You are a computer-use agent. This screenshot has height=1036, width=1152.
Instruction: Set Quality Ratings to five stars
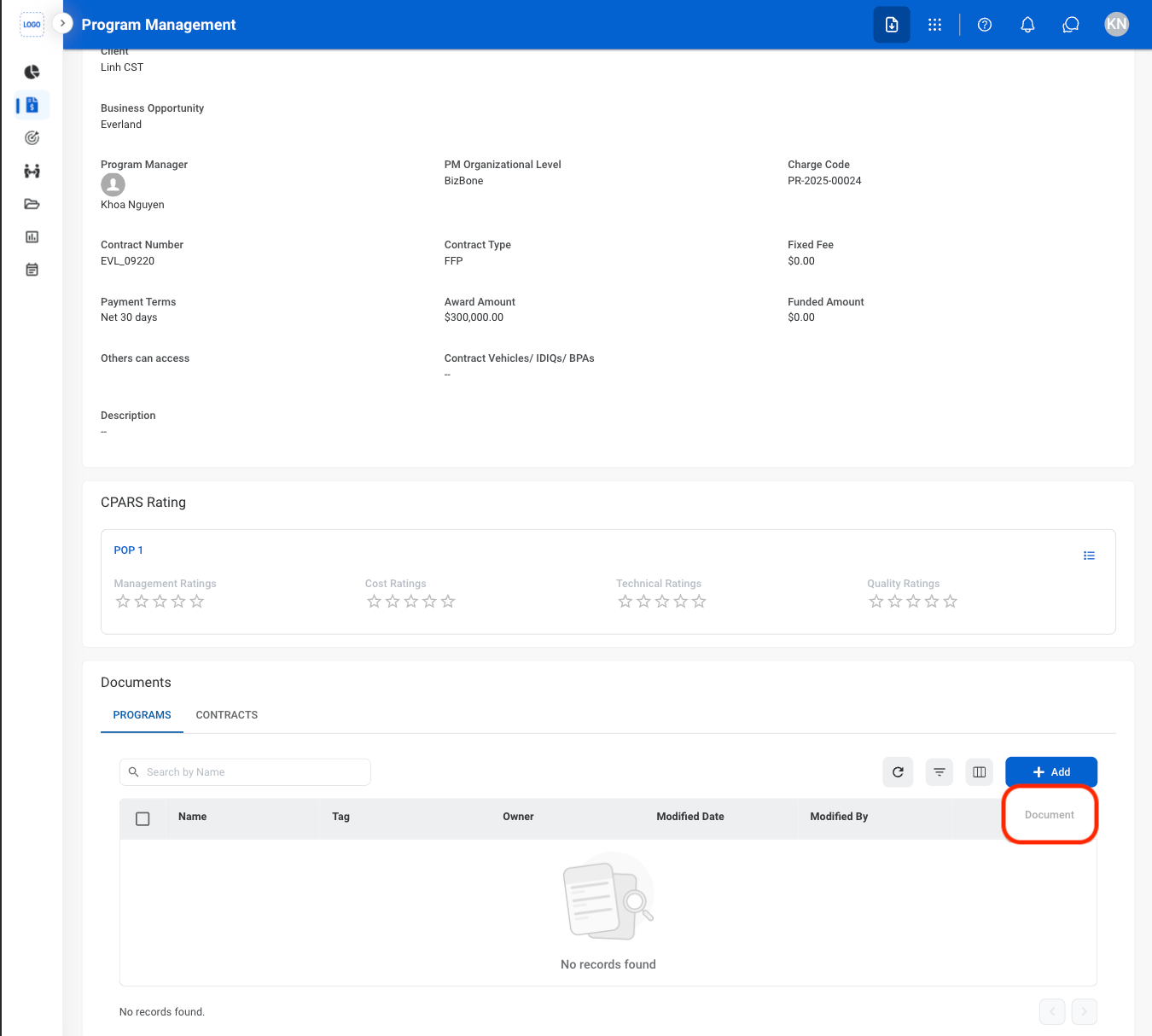coord(950,602)
